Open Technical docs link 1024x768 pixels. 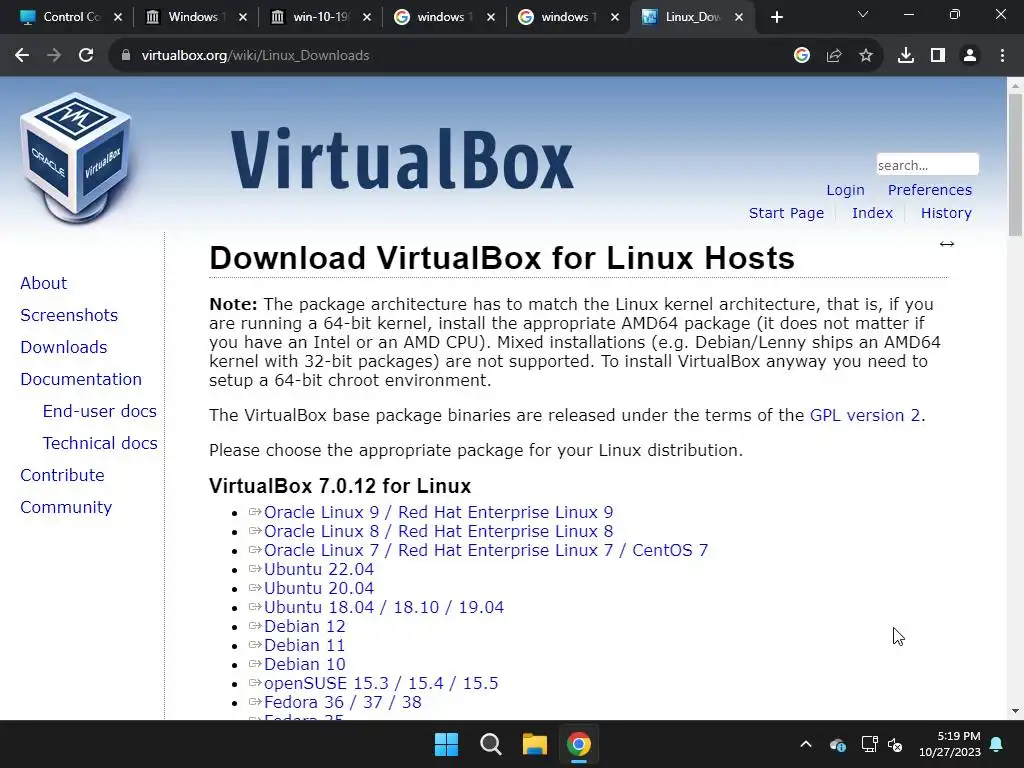pos(100,443)
